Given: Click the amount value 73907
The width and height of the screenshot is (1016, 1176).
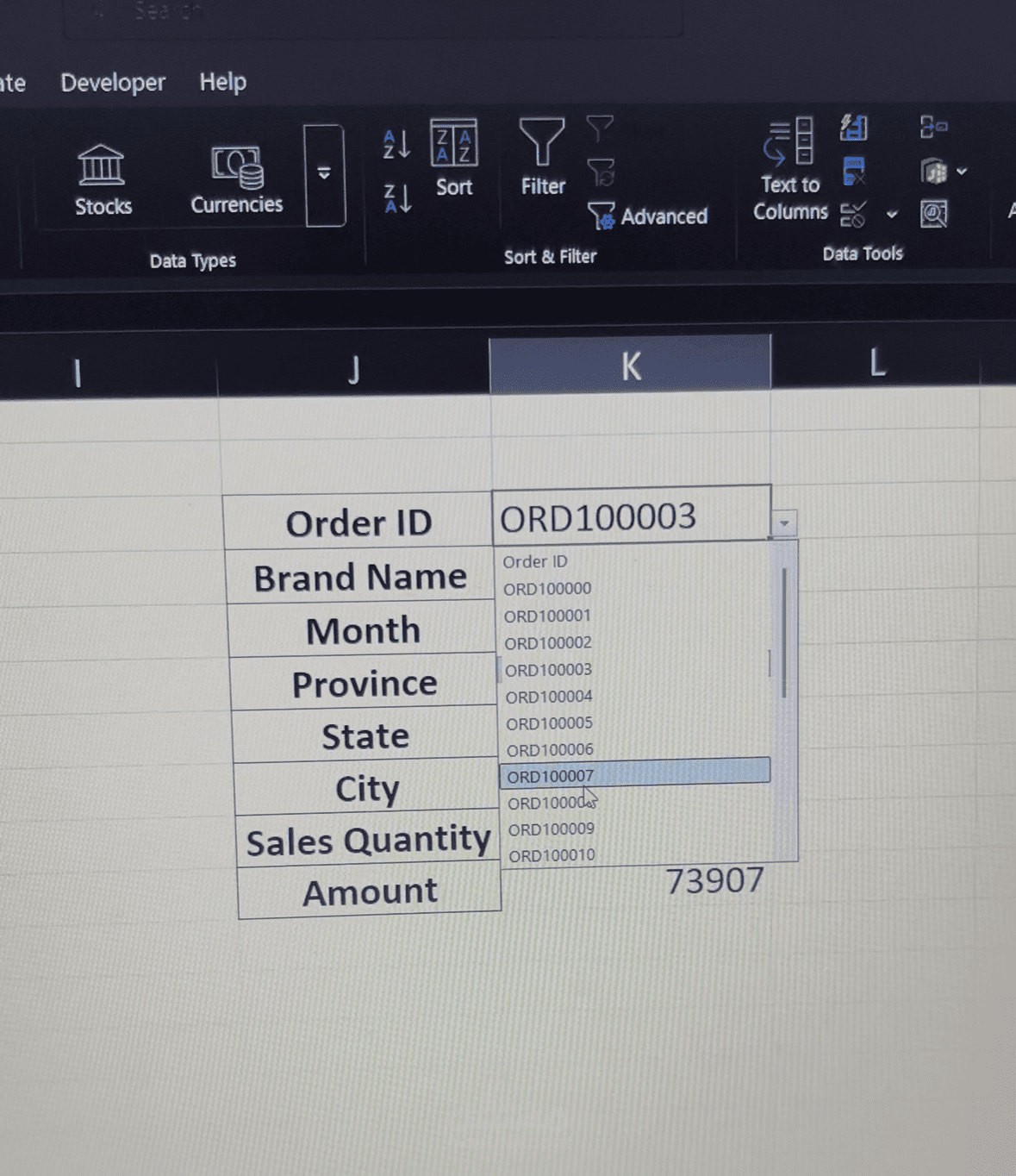Looking at the screenshot, I should pyautogui.click(x=714, y=880).
